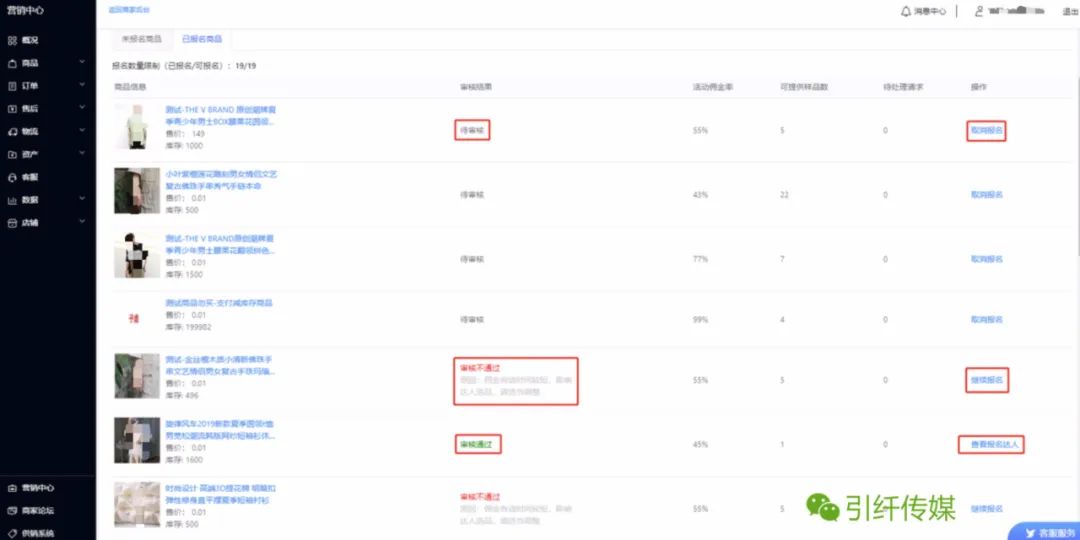1080x540 pixels.
Task: Click the 订单 order list icon
Action: tap(12, 86)
